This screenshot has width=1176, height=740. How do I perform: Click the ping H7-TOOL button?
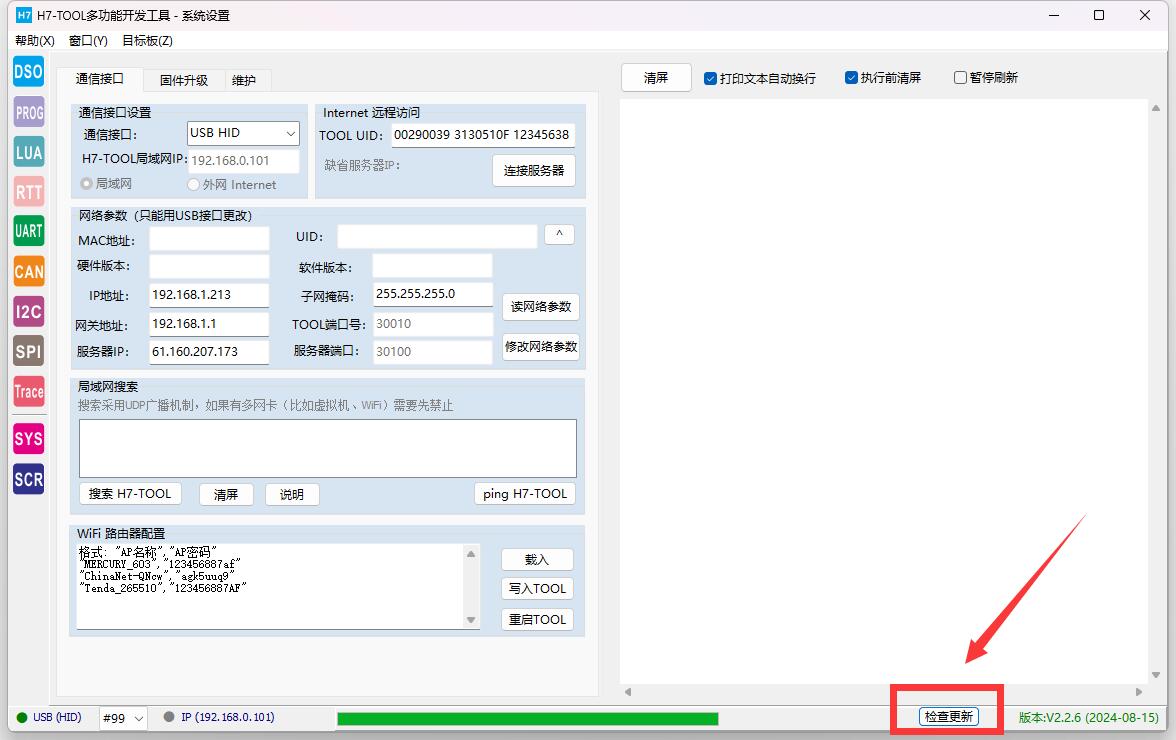click(525, 493)
